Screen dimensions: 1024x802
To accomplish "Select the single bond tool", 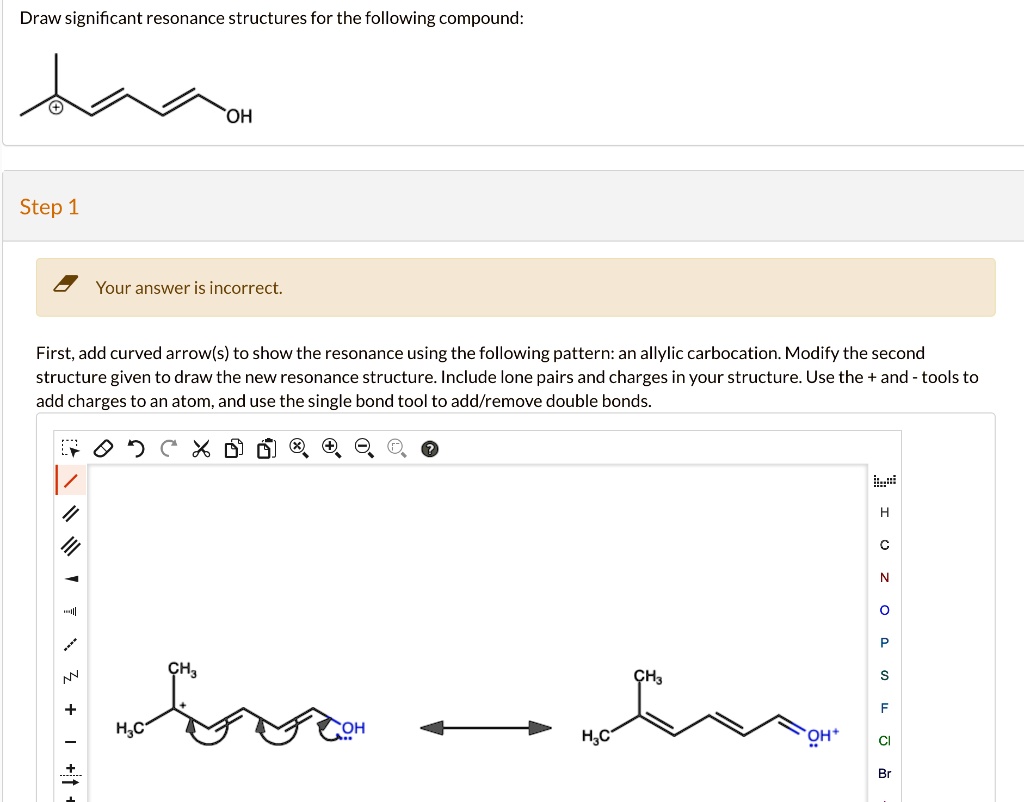I will pyautogui.click(x=70, y=481).
